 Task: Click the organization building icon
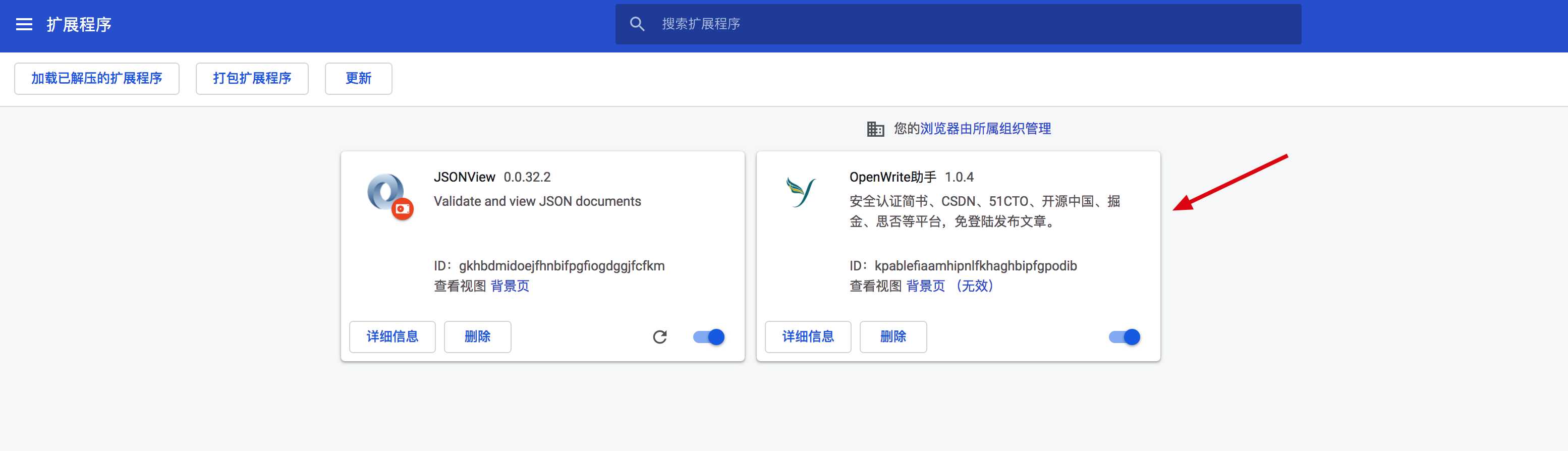click(x=875, y=129)
